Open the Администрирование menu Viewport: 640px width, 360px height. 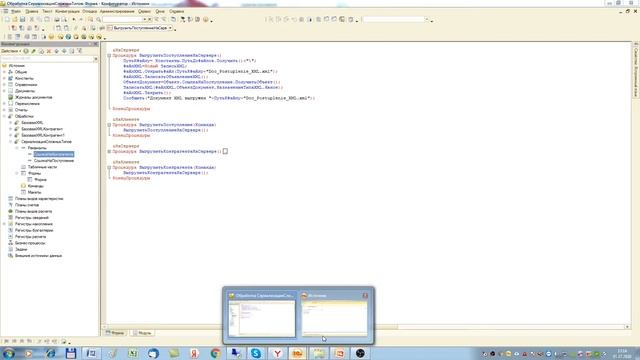click(x=117, y=11)
